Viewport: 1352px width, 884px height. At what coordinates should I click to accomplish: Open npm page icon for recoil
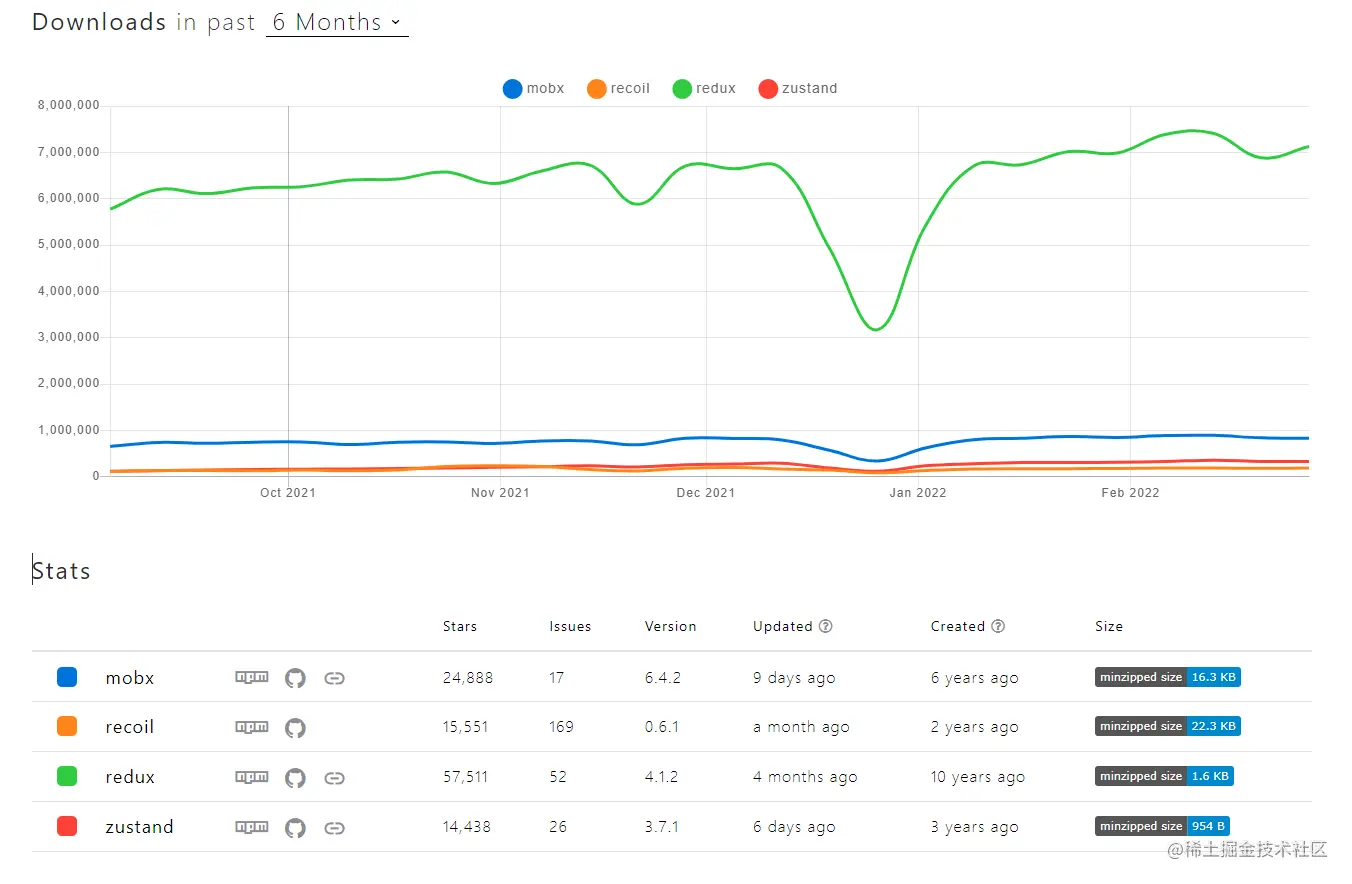252,727
